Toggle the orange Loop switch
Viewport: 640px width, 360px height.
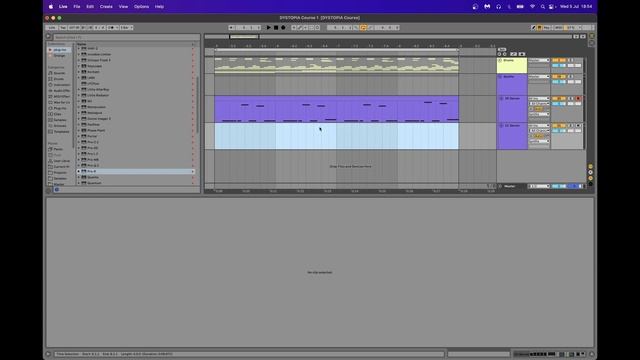click(x=363, y=28)
